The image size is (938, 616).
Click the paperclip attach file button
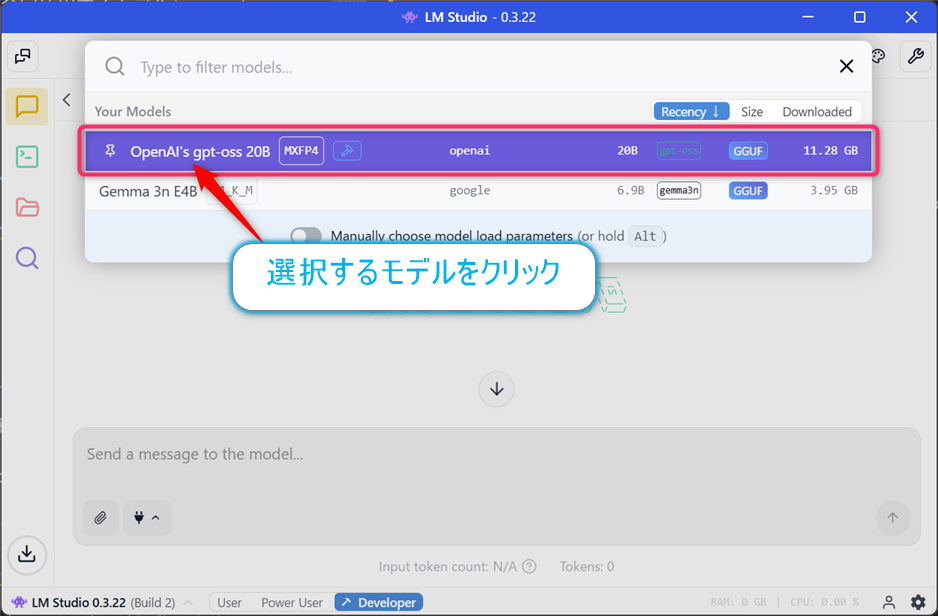pyautogui.click(x=100, y=517)
